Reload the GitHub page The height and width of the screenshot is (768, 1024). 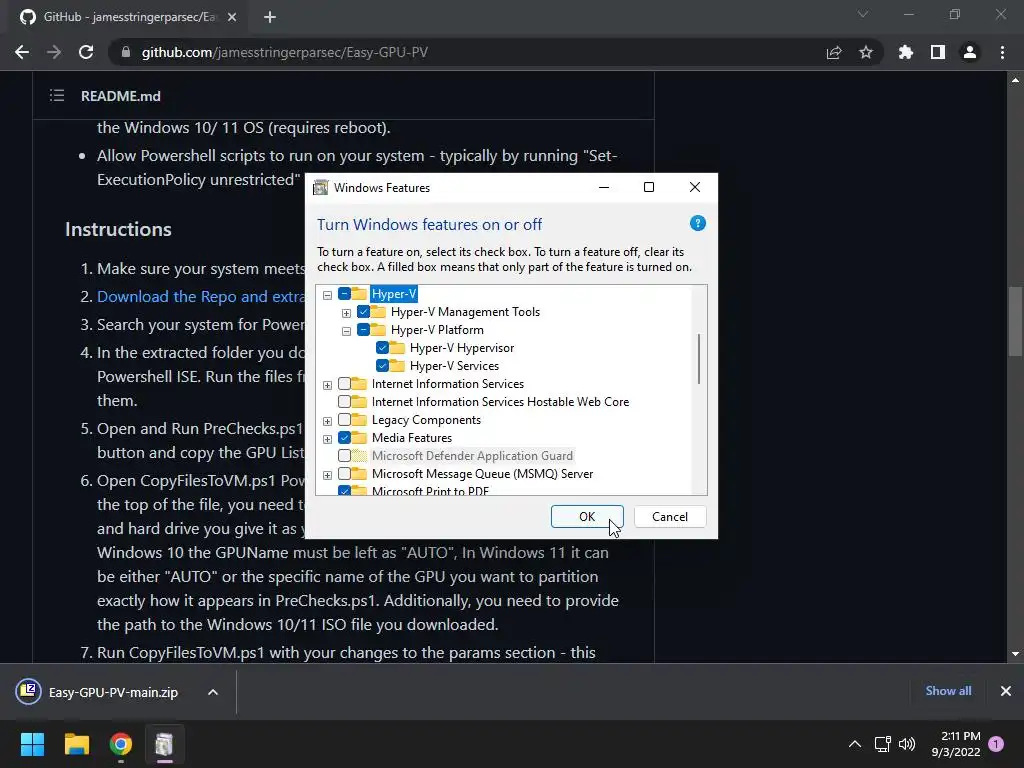click(x=86, y=52)
